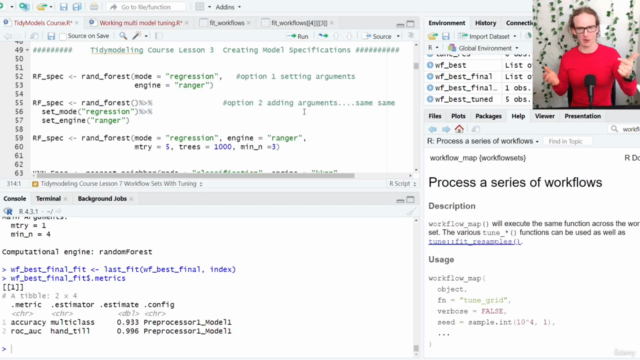
Task: Open code tools wand dropdown arrow
Action: tap(146, 36)
